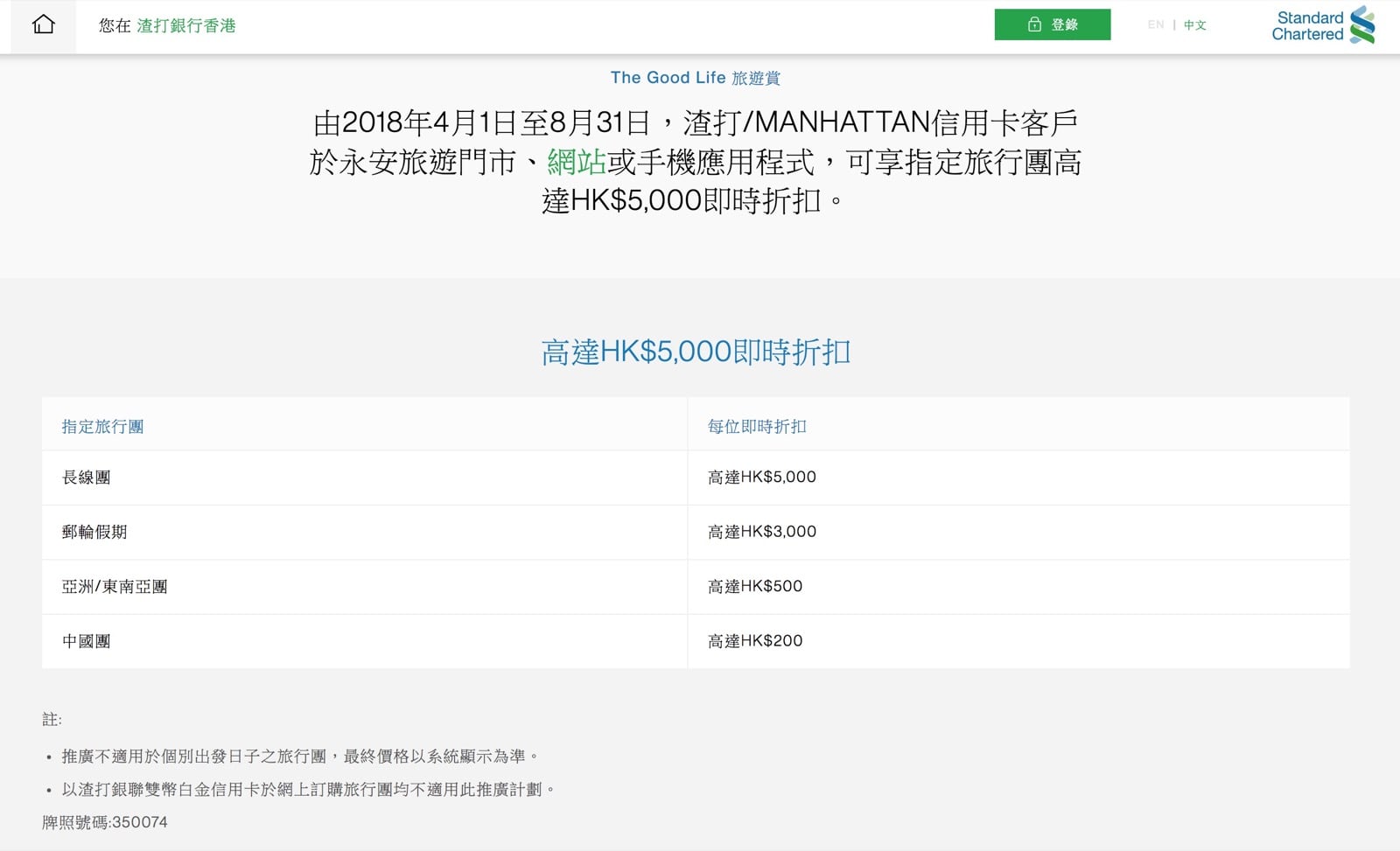Go to home via house icon
1400x851 pixels.
point(43,25)
